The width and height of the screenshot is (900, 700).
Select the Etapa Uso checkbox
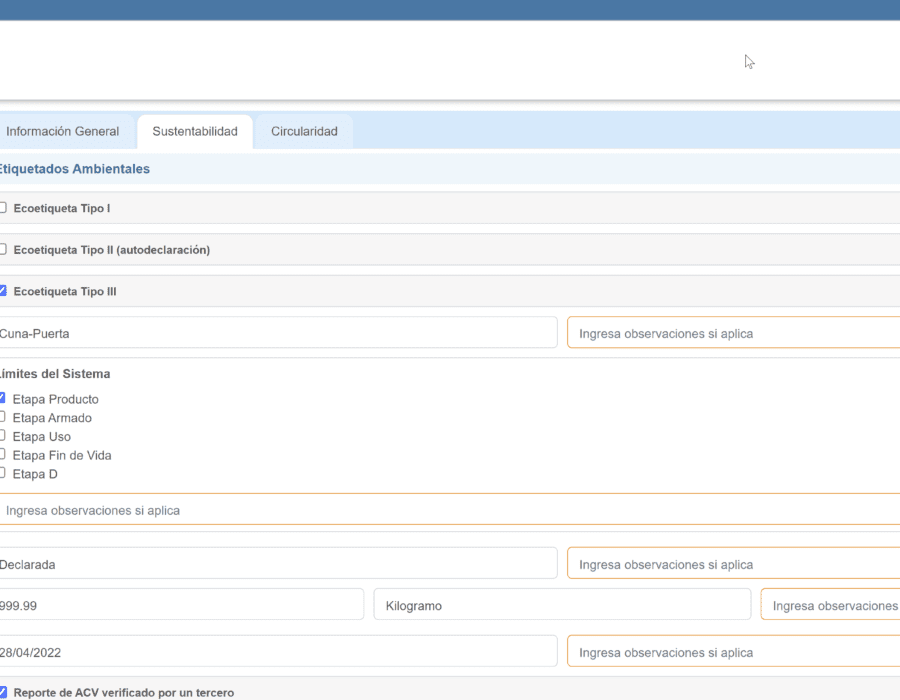[3, 436]
